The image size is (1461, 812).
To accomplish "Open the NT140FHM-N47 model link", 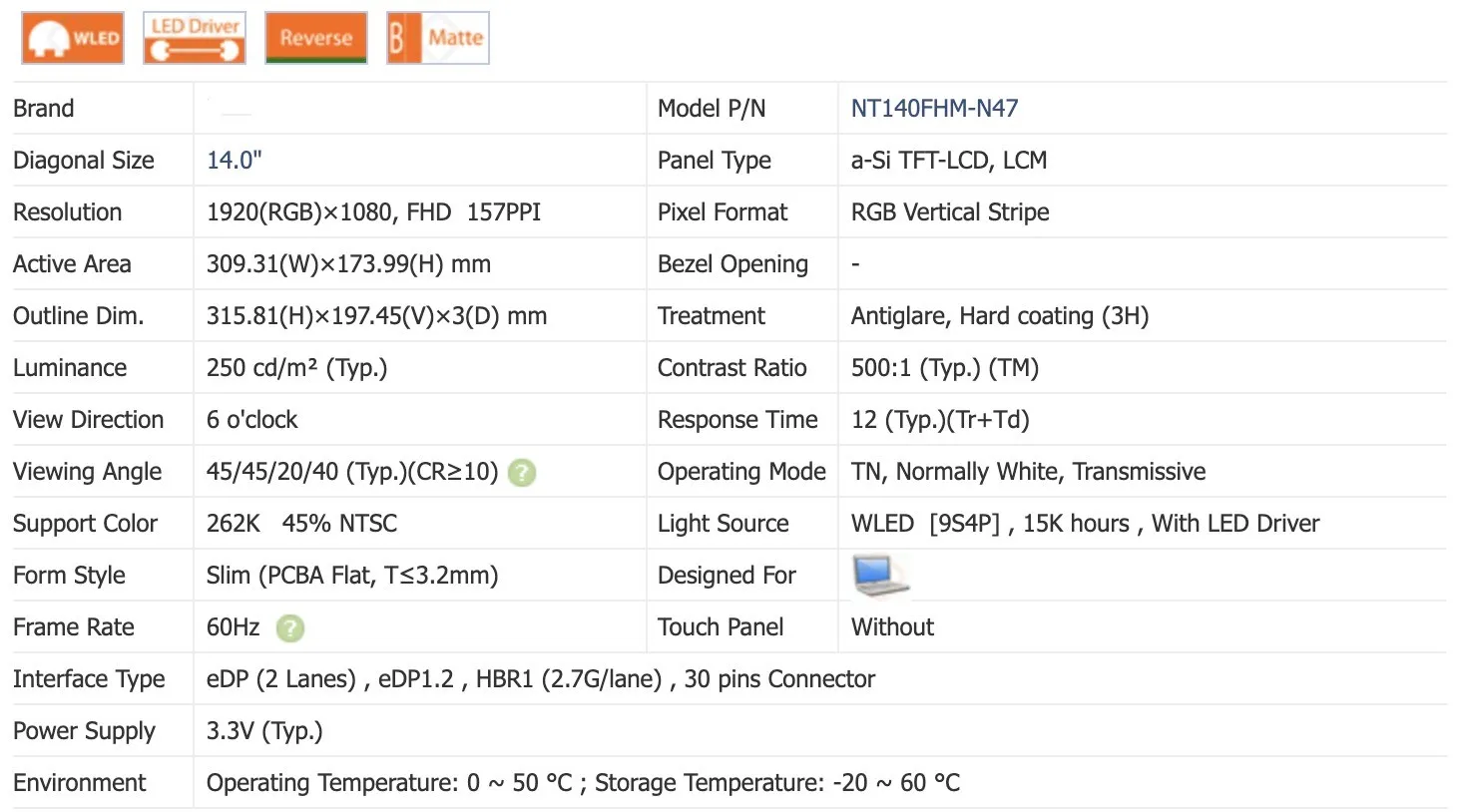I will point(934,109).
